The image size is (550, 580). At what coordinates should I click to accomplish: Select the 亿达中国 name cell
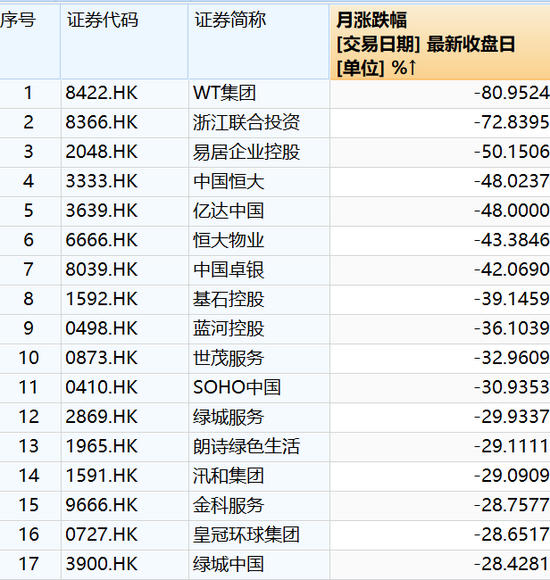[259, 211]
